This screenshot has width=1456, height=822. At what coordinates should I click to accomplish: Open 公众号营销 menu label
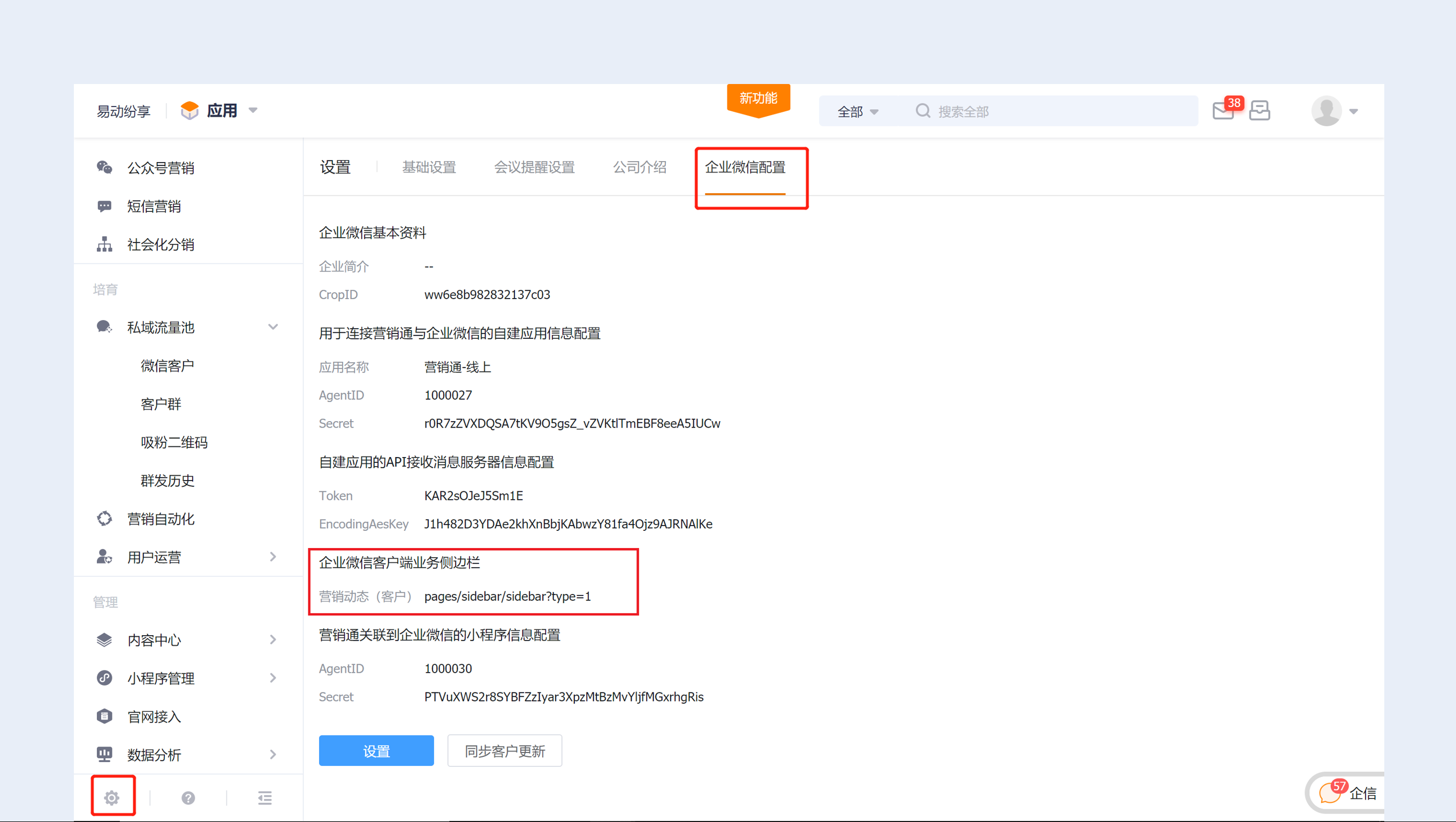point(161,168)
